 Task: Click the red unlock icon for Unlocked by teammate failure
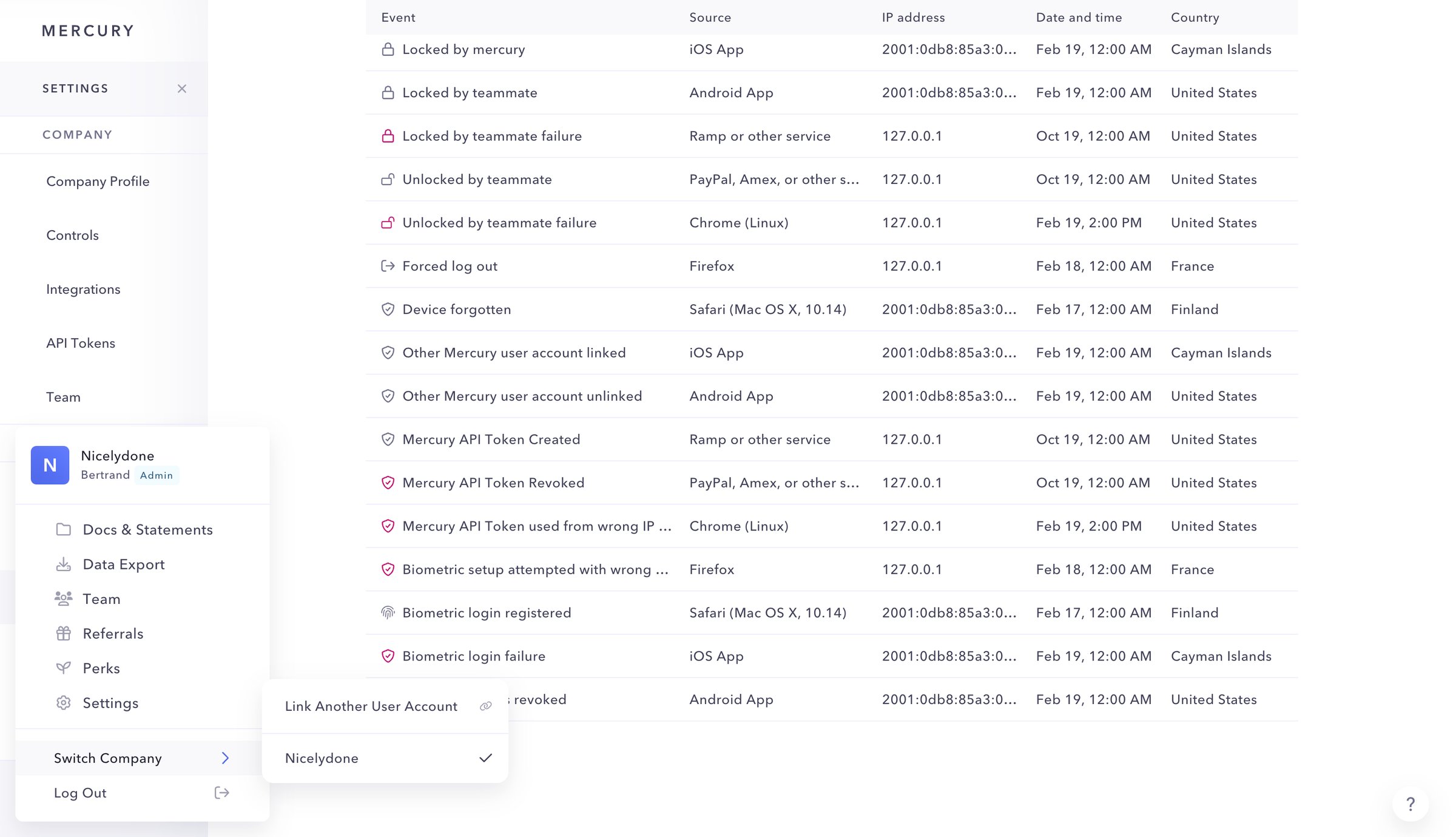[388, 223]
